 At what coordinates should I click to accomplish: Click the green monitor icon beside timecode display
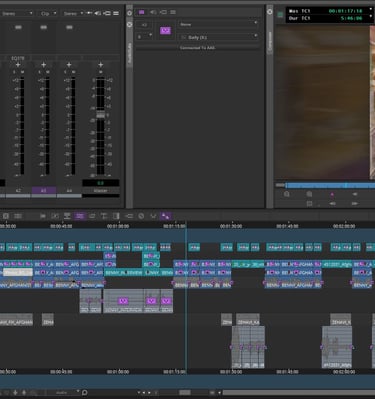pyautogui.click(x=280, y=14)
